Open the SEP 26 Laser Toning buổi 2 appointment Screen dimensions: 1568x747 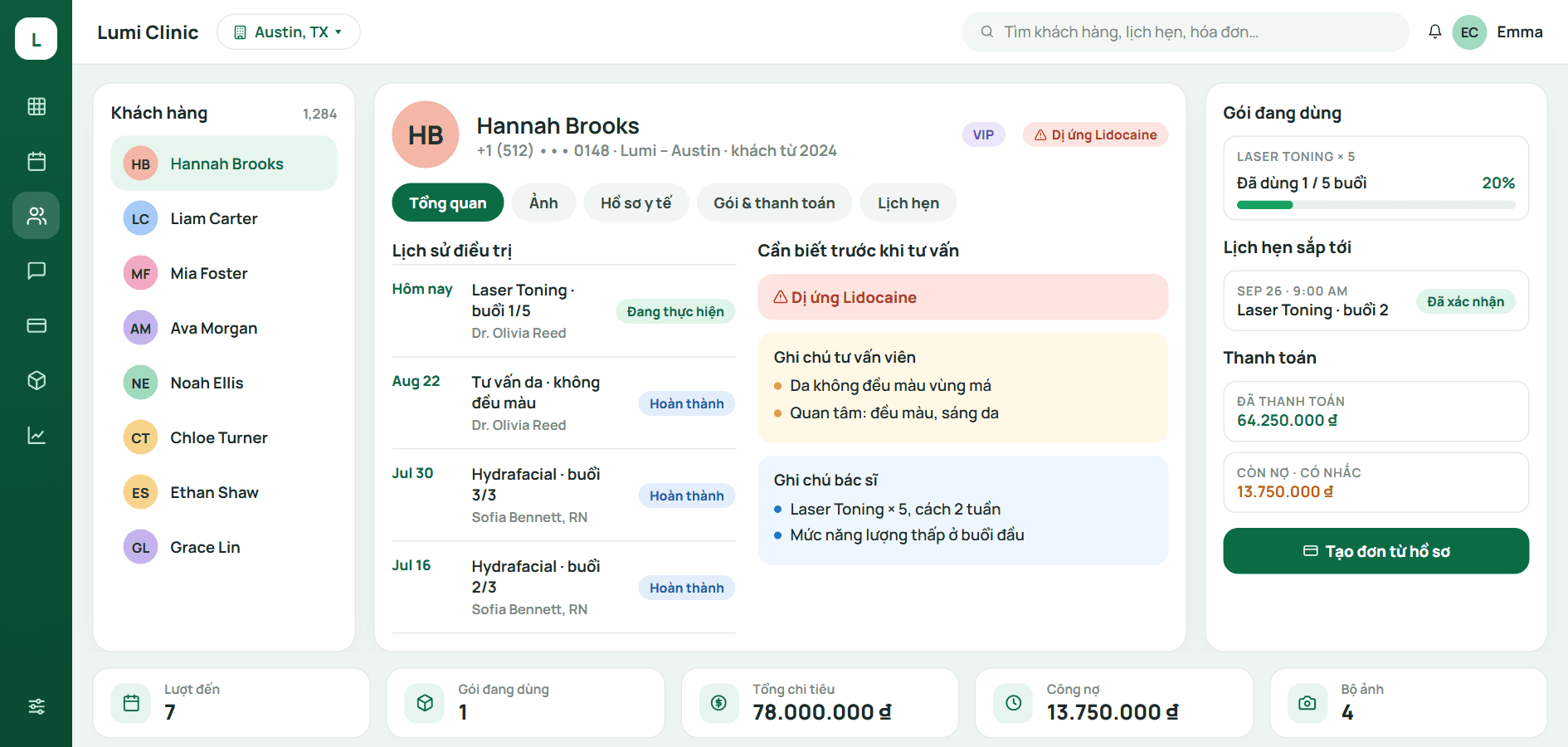tap(1376, 300)
